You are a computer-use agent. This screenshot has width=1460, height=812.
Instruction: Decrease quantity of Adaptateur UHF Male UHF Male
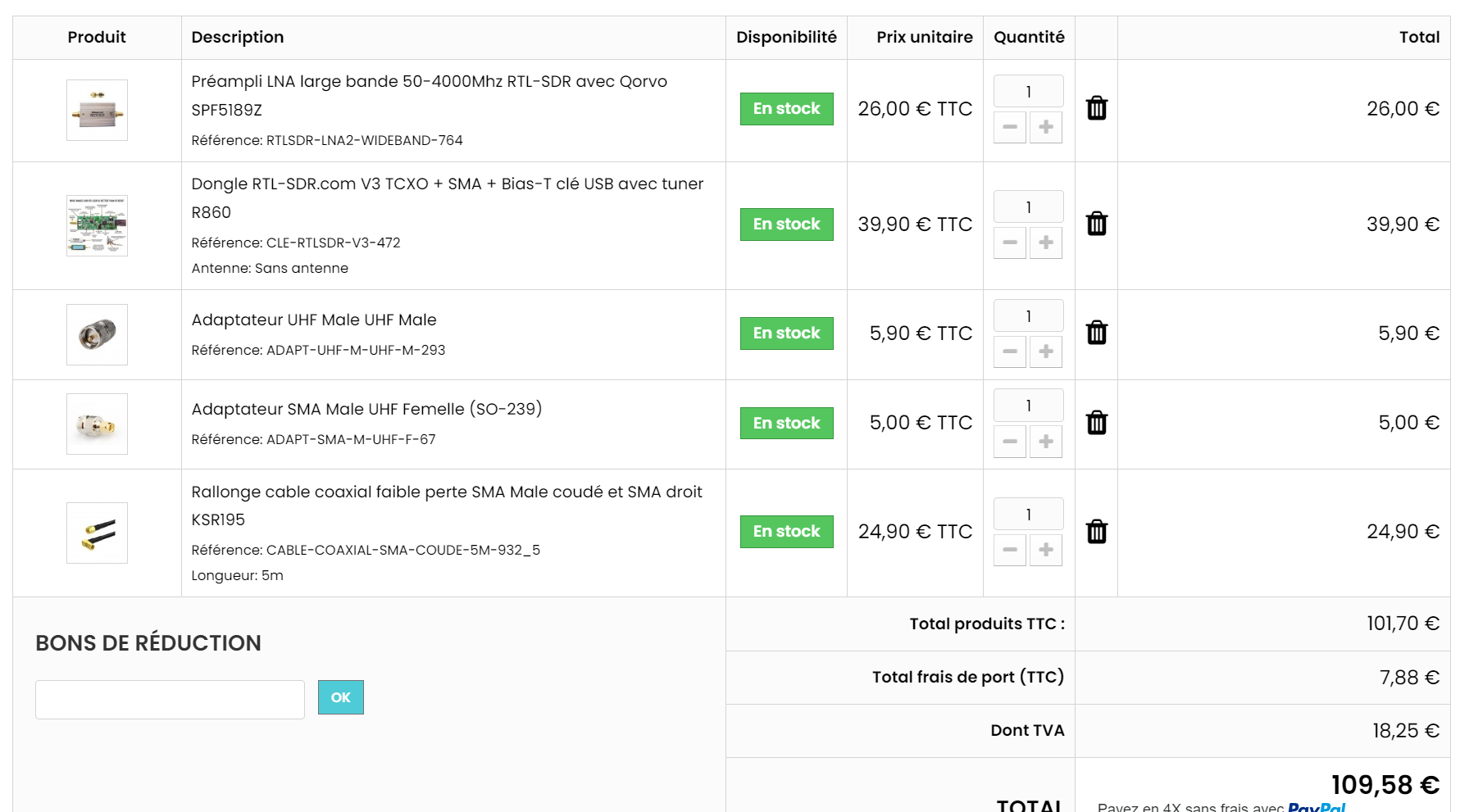click(1010, 352)
